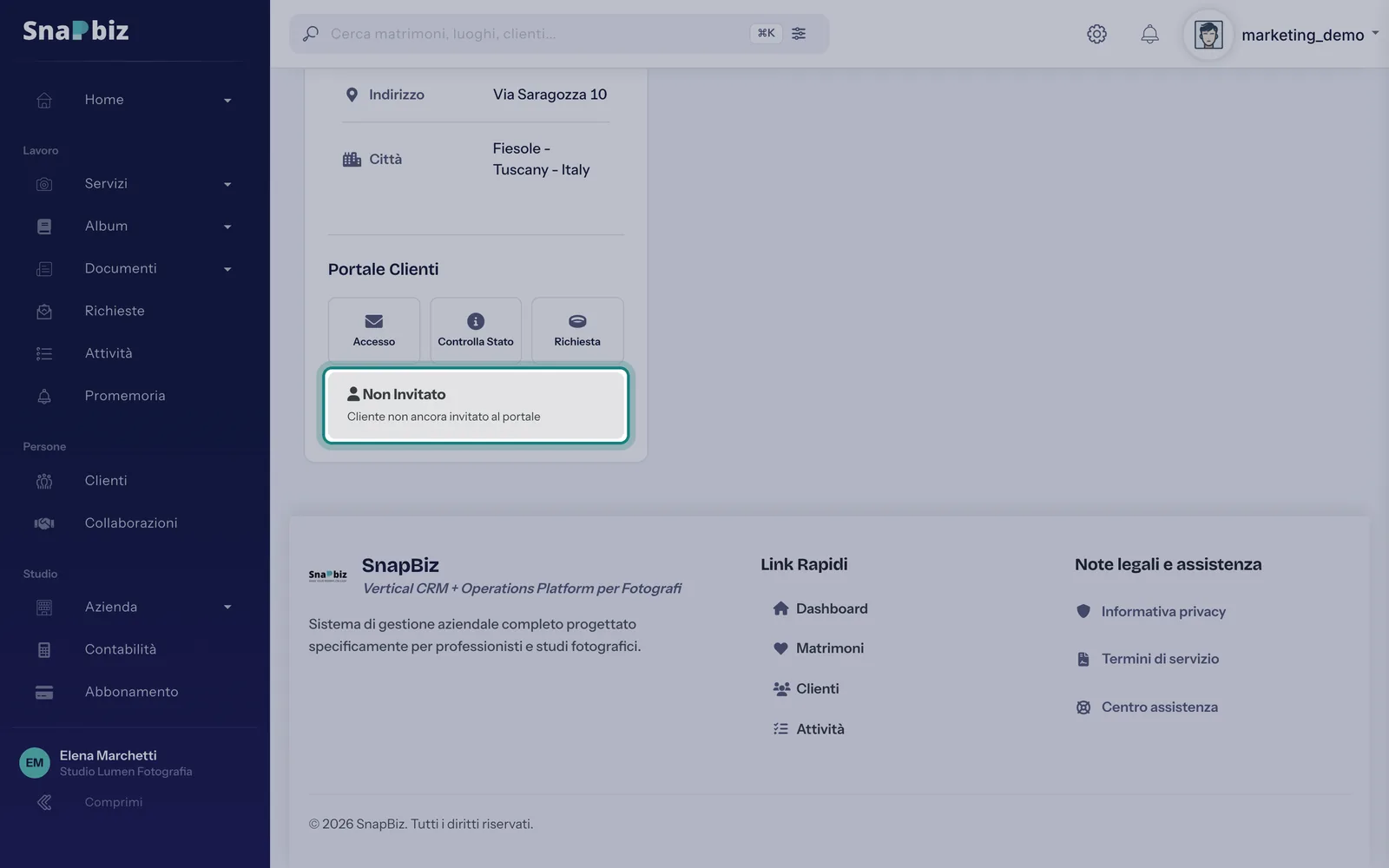1389x868 pixels.
Task: Click the Richiesta portal button
Action: (577, 330)
